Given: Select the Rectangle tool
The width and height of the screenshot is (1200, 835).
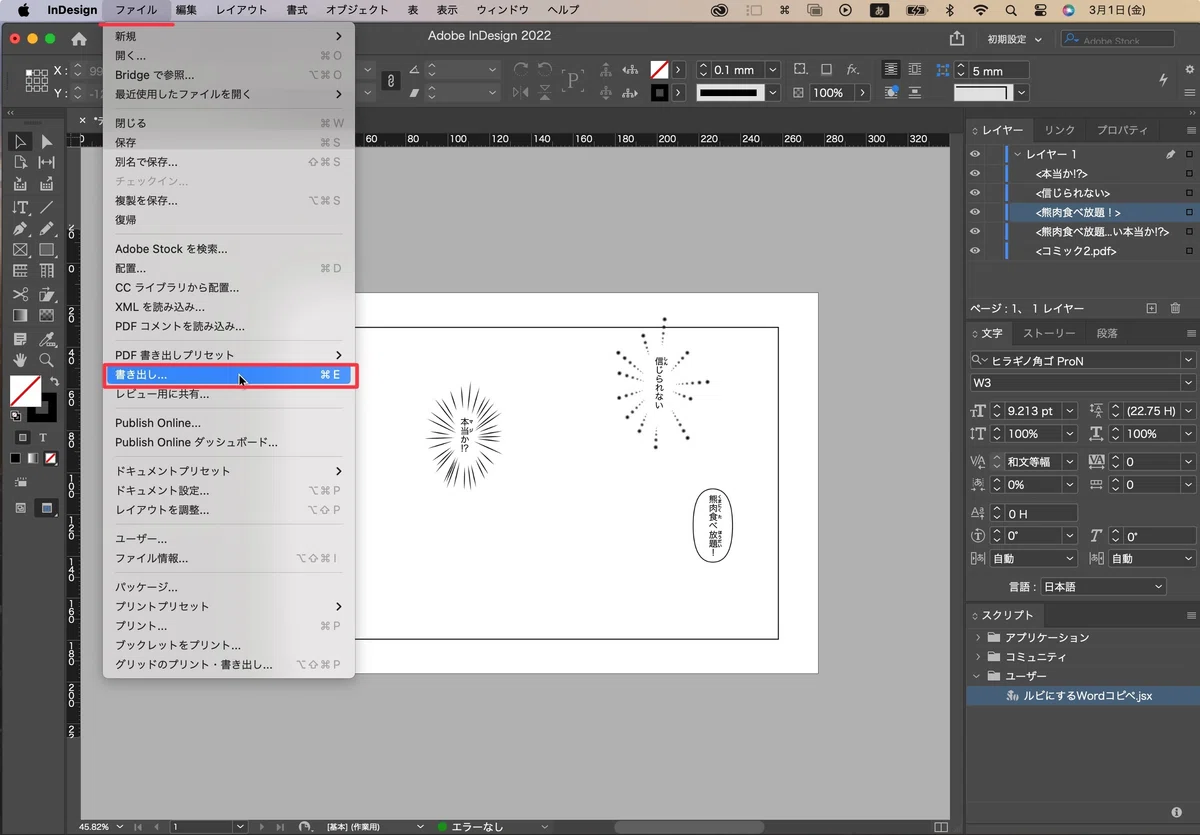Looking at the screenshot, I should (x=46, y=250).
